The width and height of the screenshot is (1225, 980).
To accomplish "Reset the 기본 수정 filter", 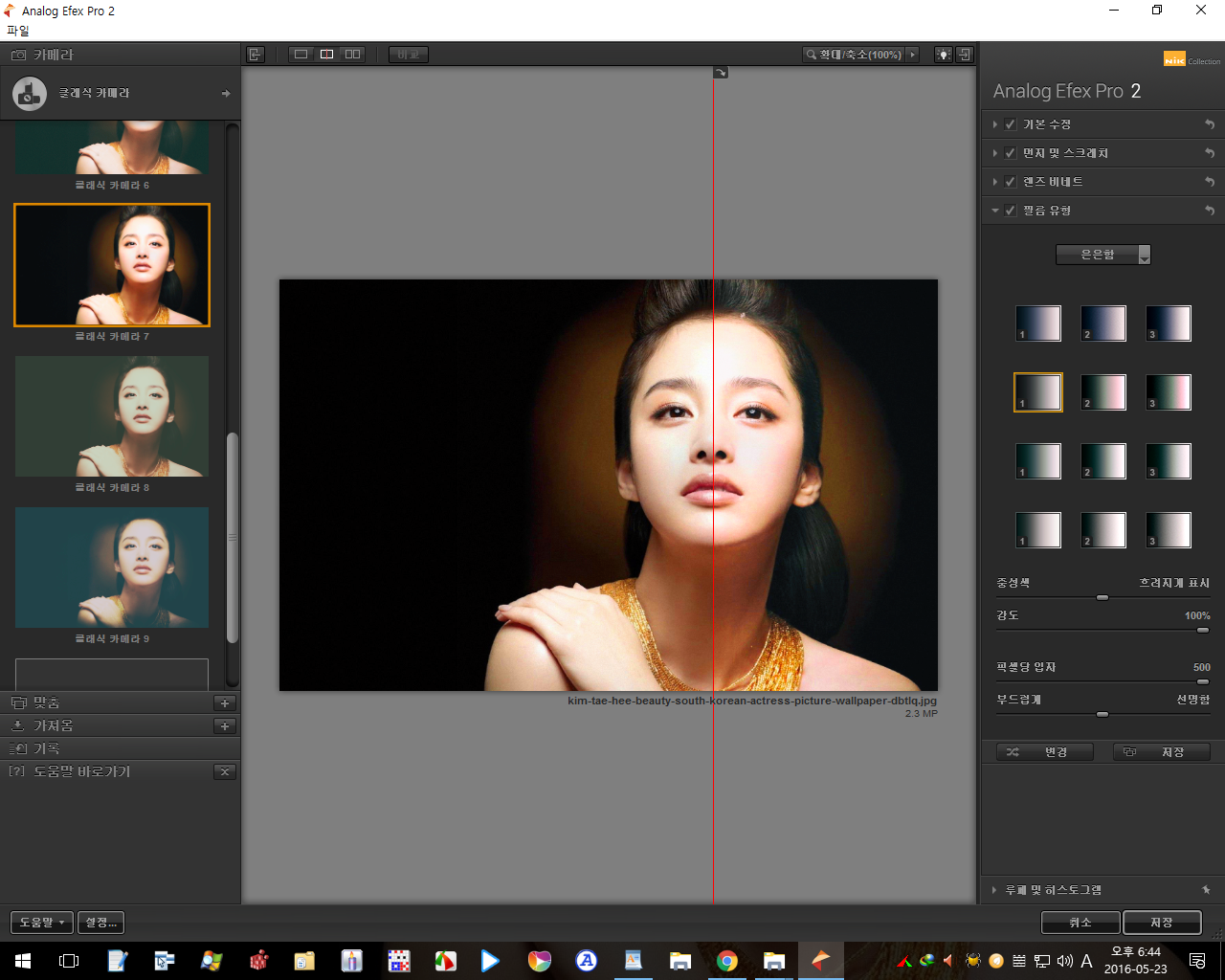I will pyautogui.click(x=1210, y=124).
